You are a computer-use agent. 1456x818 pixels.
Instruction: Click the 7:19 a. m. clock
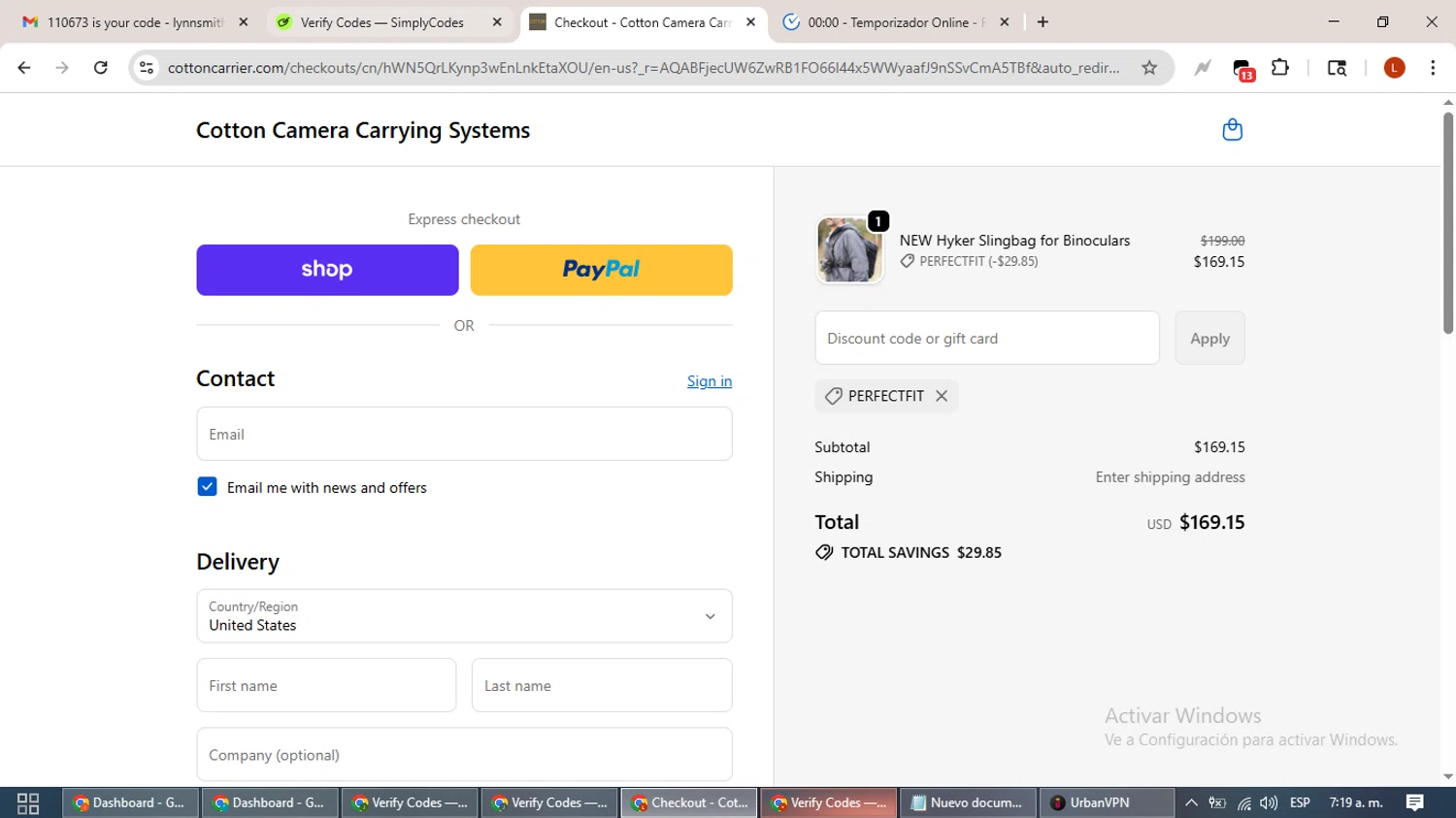click(1356, 802)
